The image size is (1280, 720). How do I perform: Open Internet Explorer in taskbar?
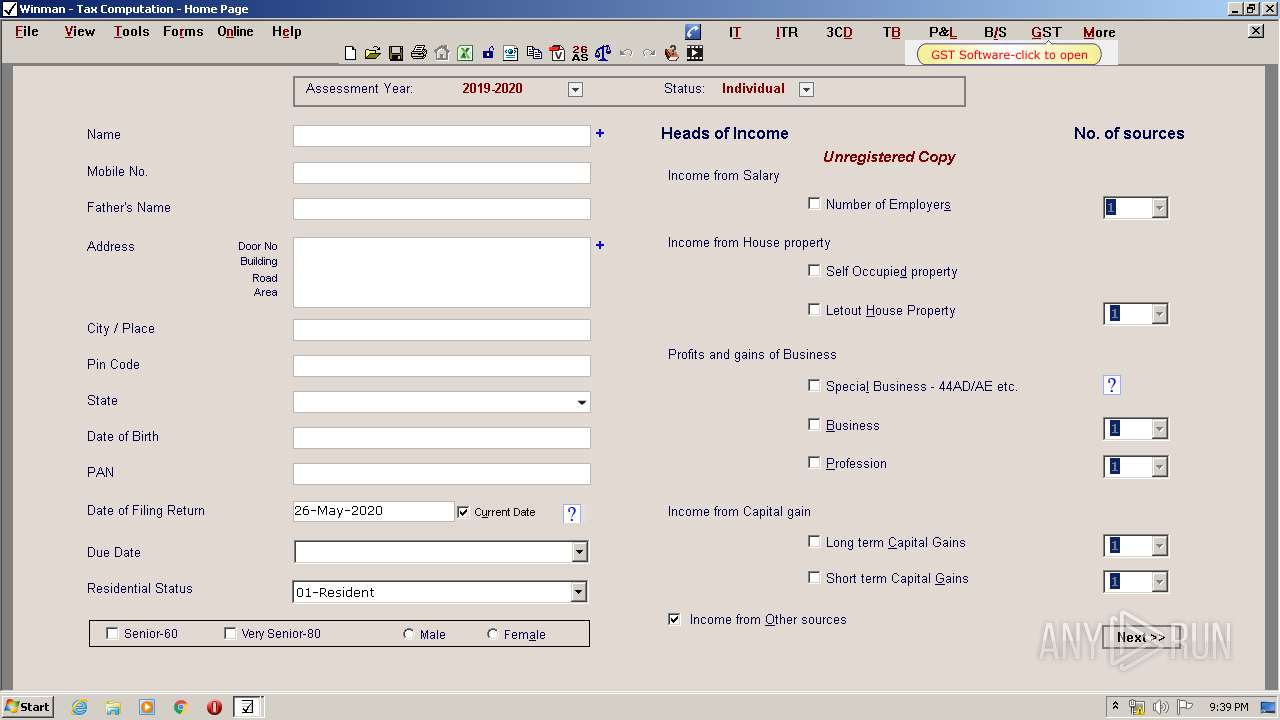click(x=80, y=707)
